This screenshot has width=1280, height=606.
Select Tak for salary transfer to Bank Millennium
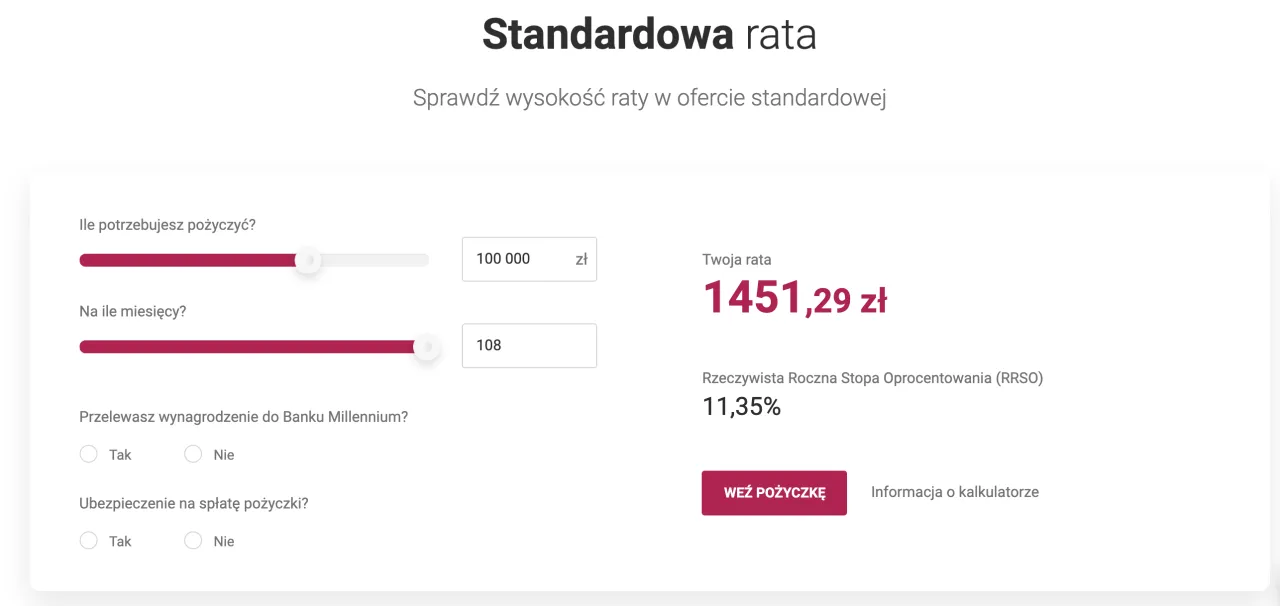88,454
